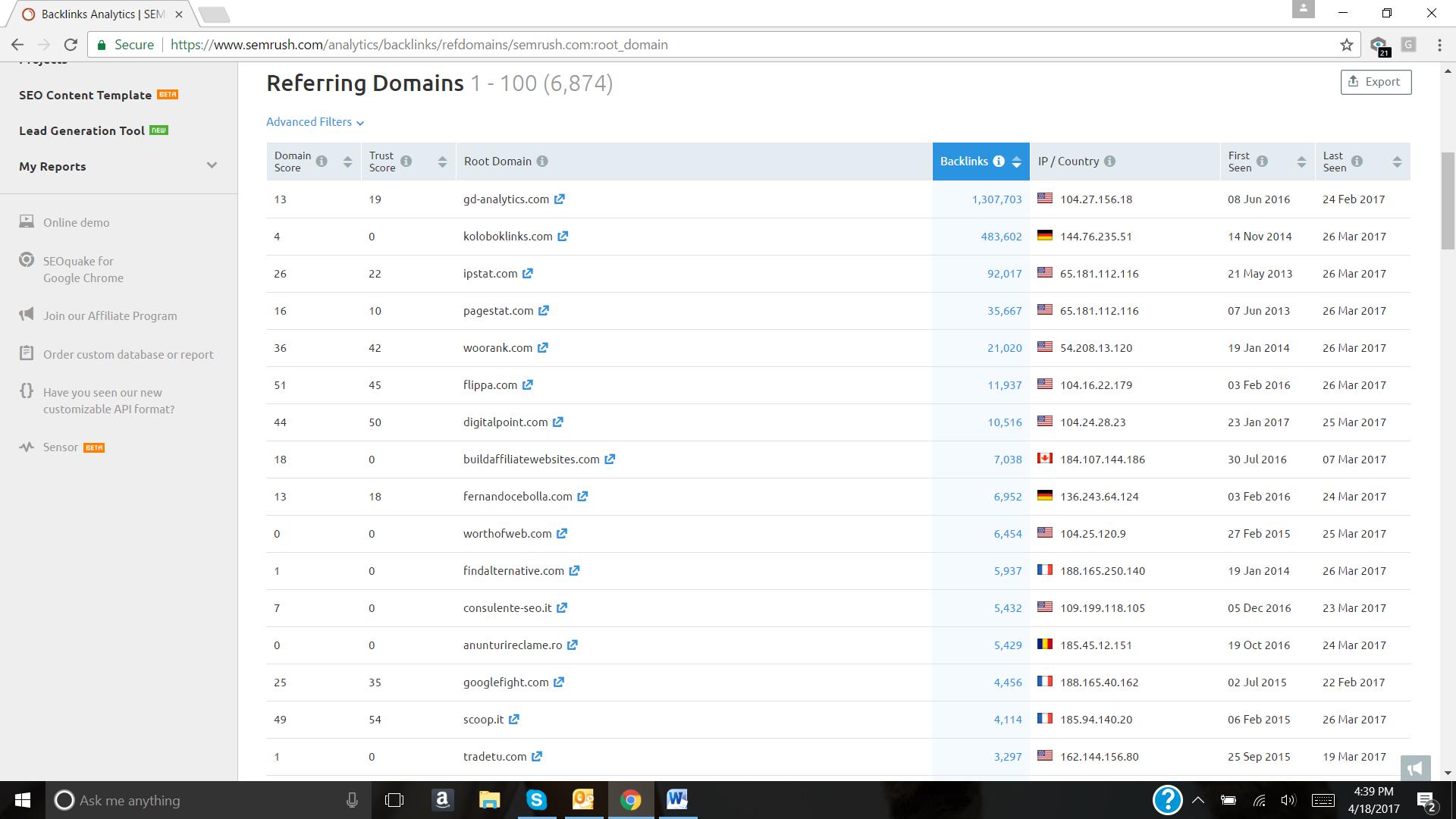Bookmark page with star icon

click(x=1347, y=45)
